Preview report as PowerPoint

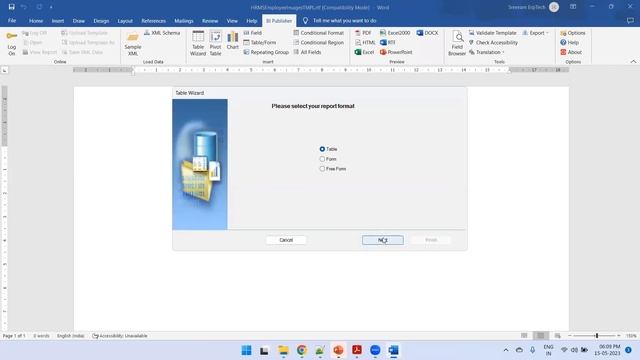click(x=396, y=52)
